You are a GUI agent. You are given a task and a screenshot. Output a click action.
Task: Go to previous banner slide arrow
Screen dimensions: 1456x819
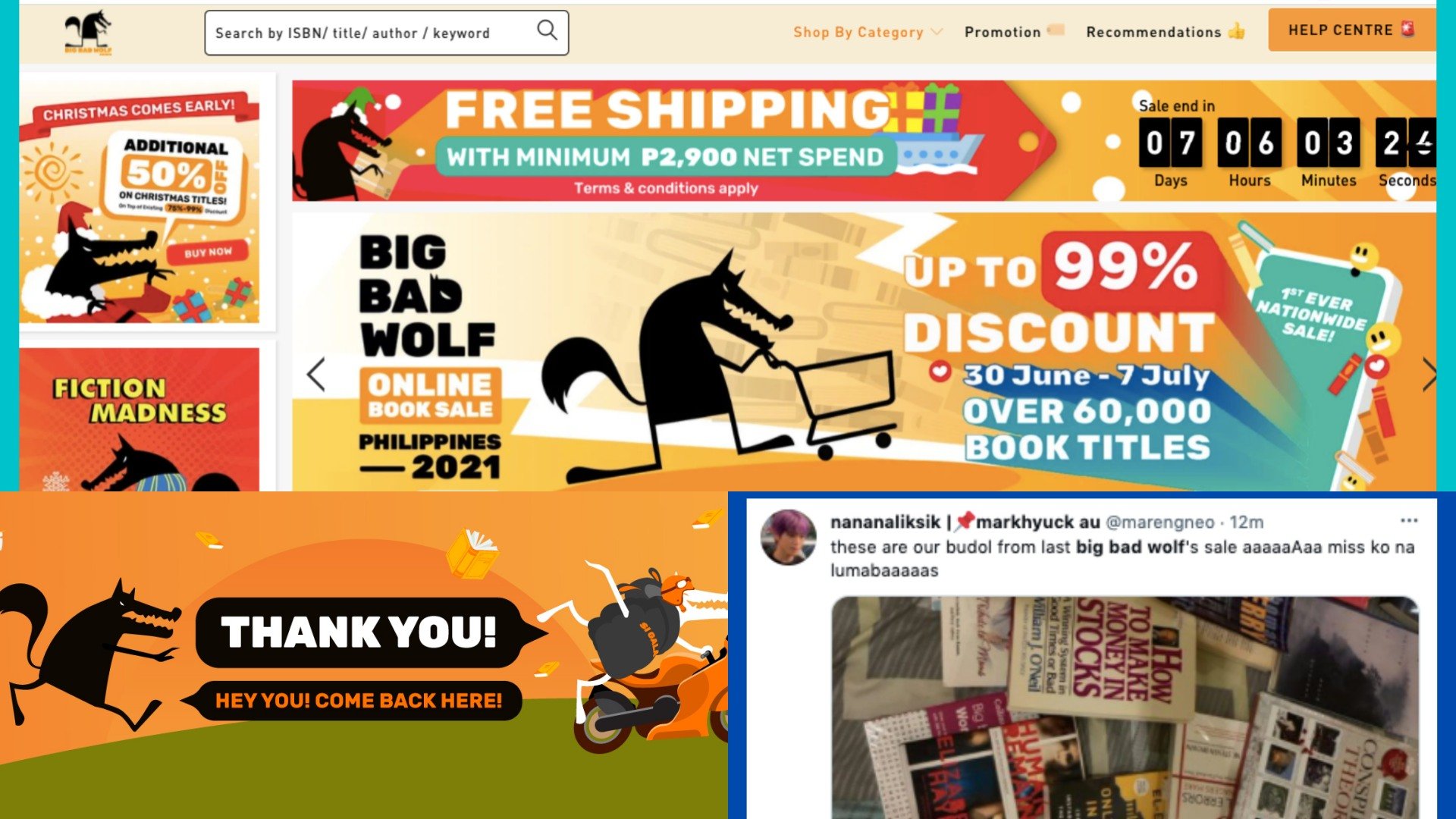(316, 374)
